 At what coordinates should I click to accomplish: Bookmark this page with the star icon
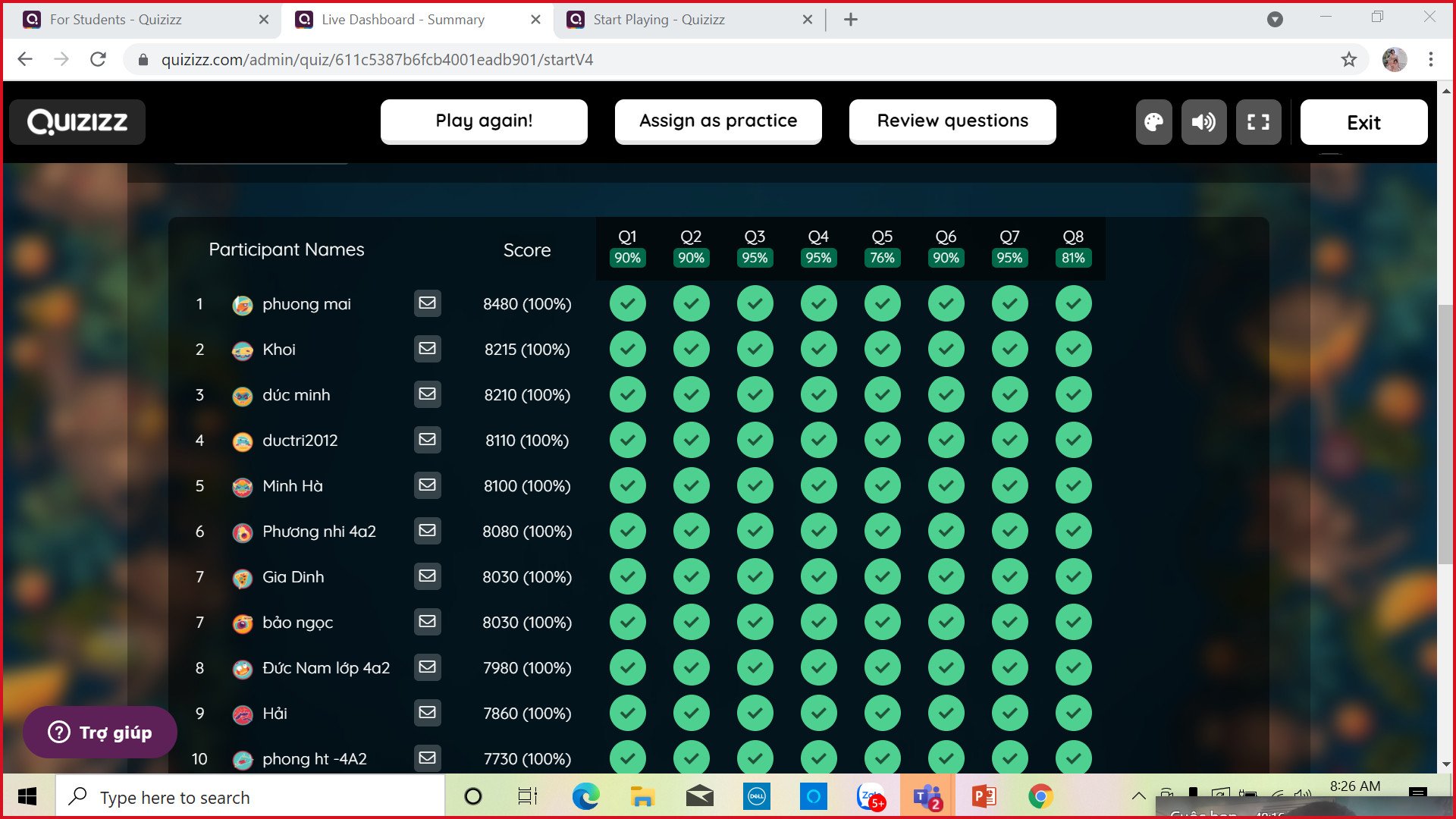click(1348, 59)
